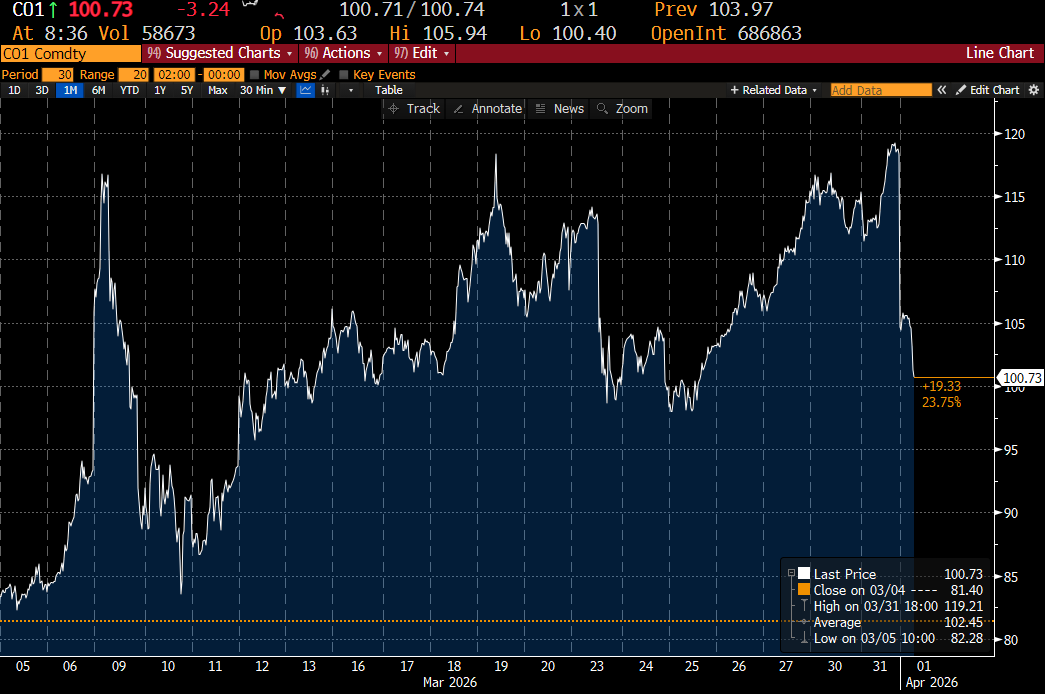This screenshot has height=694, width=1045.
Task: Select the 1D time range tab
Action: click(x=15, y=90)
